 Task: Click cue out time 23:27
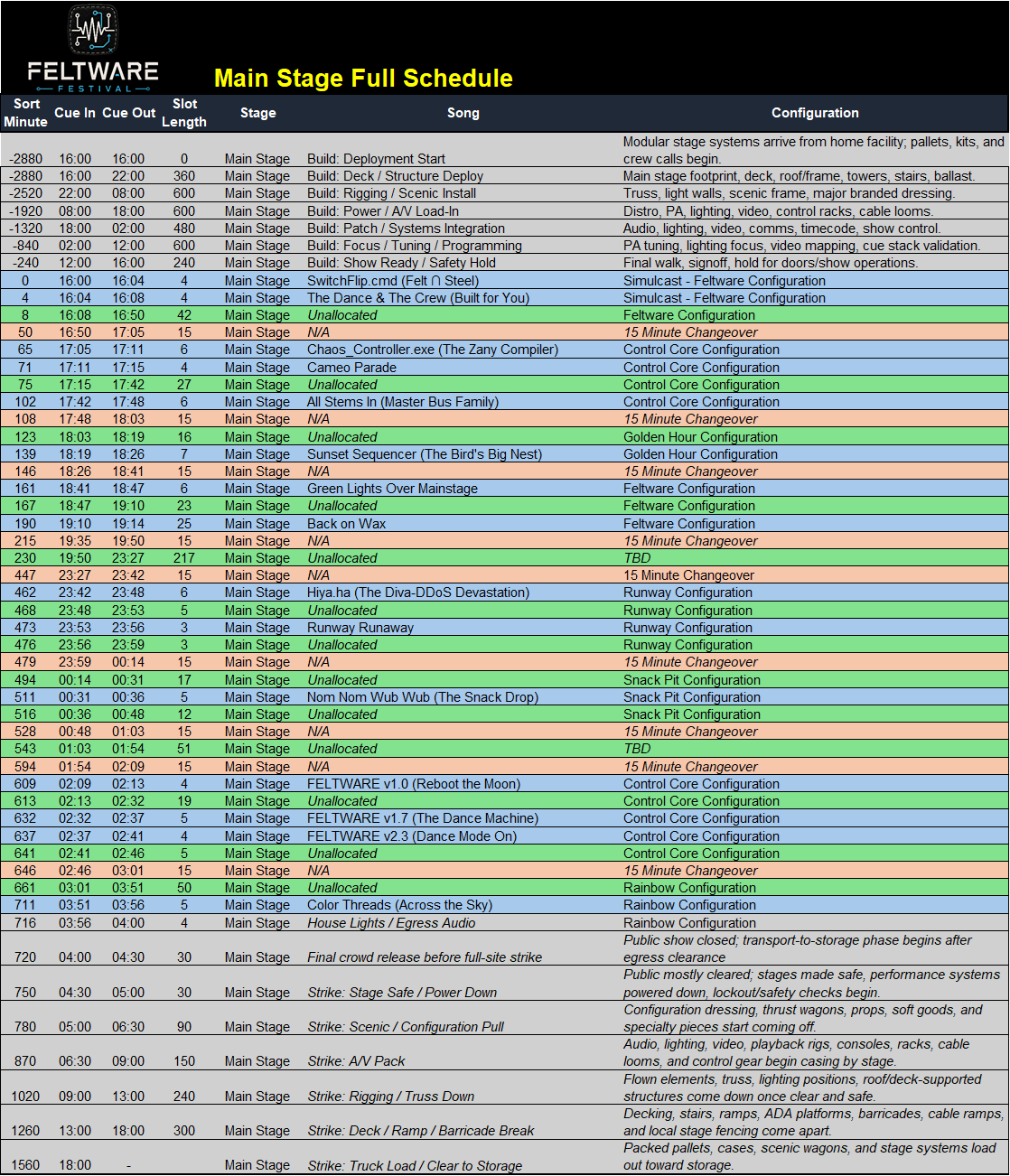[128, 558]
